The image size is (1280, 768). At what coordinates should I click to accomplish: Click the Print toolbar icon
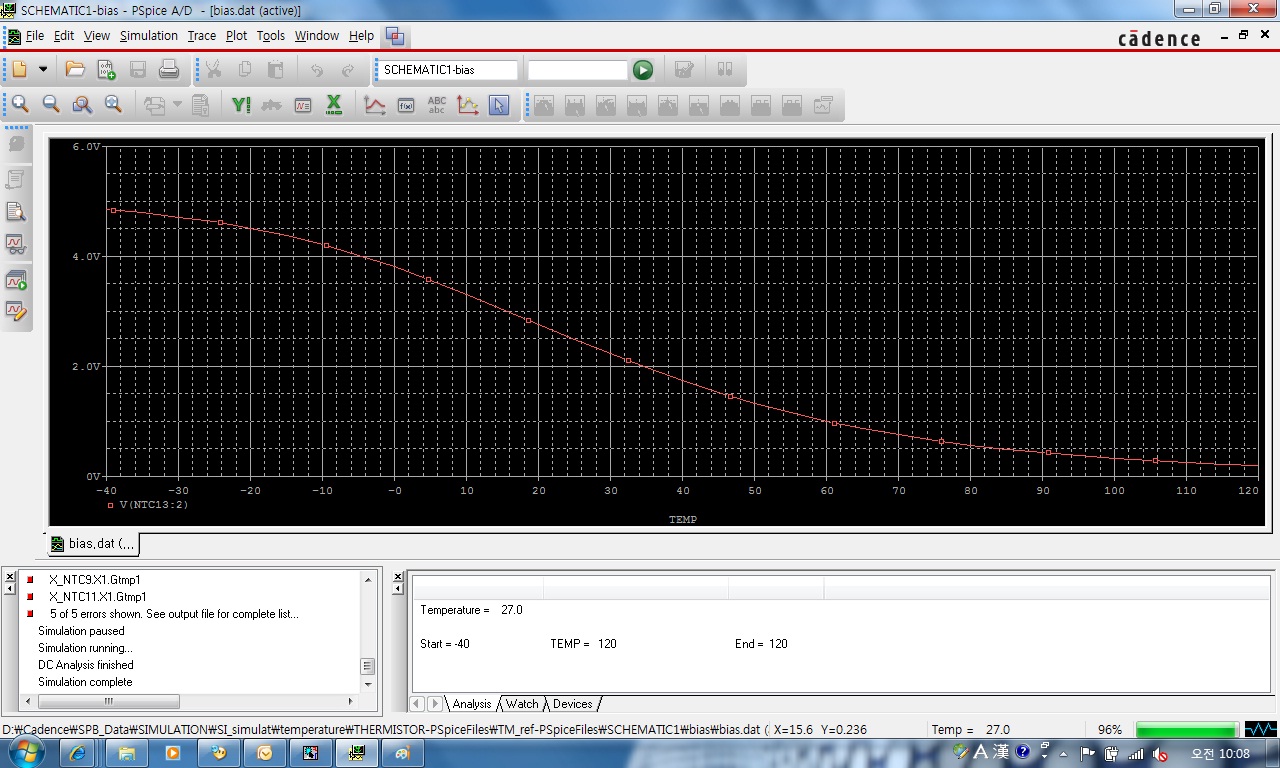pyautogui.click(x=169, y=70)
